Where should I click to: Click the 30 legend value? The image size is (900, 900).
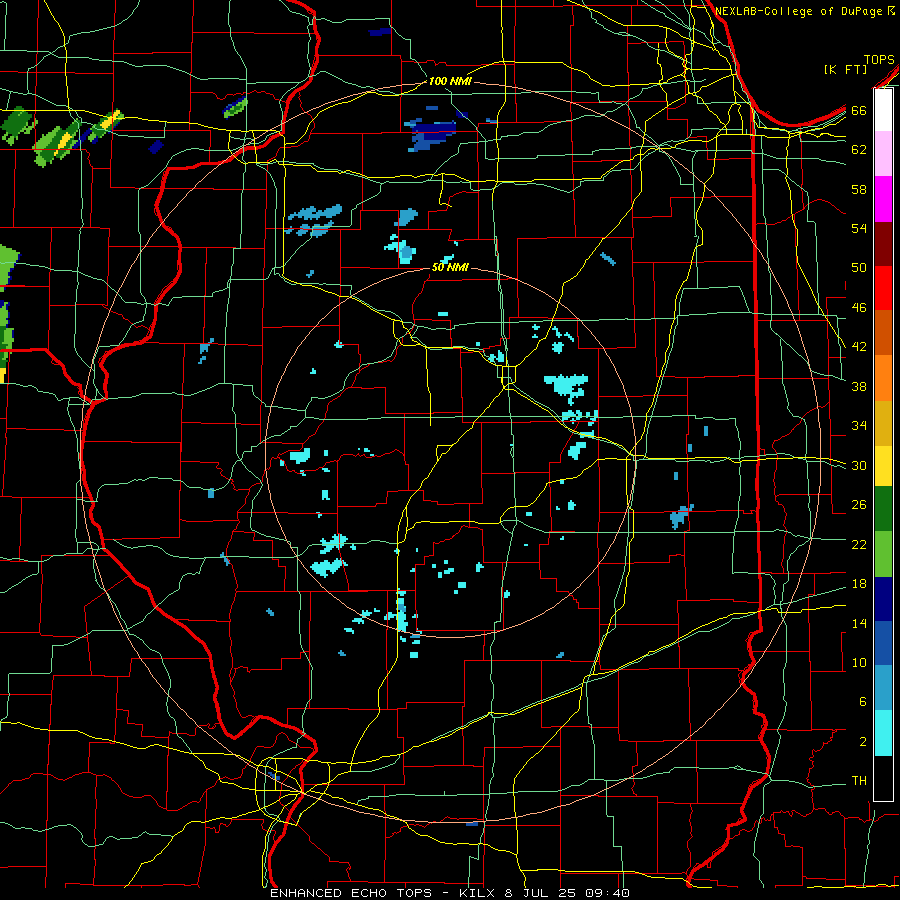click(x=859, y=465)
